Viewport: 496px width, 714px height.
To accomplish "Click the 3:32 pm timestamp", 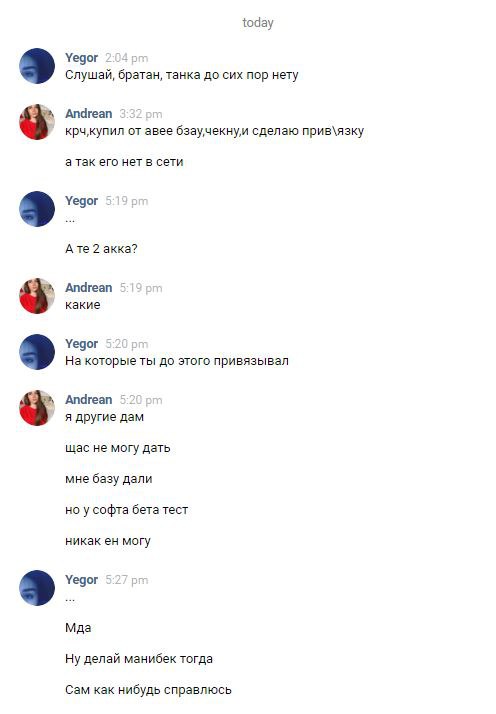I will (x=141, y=114).
